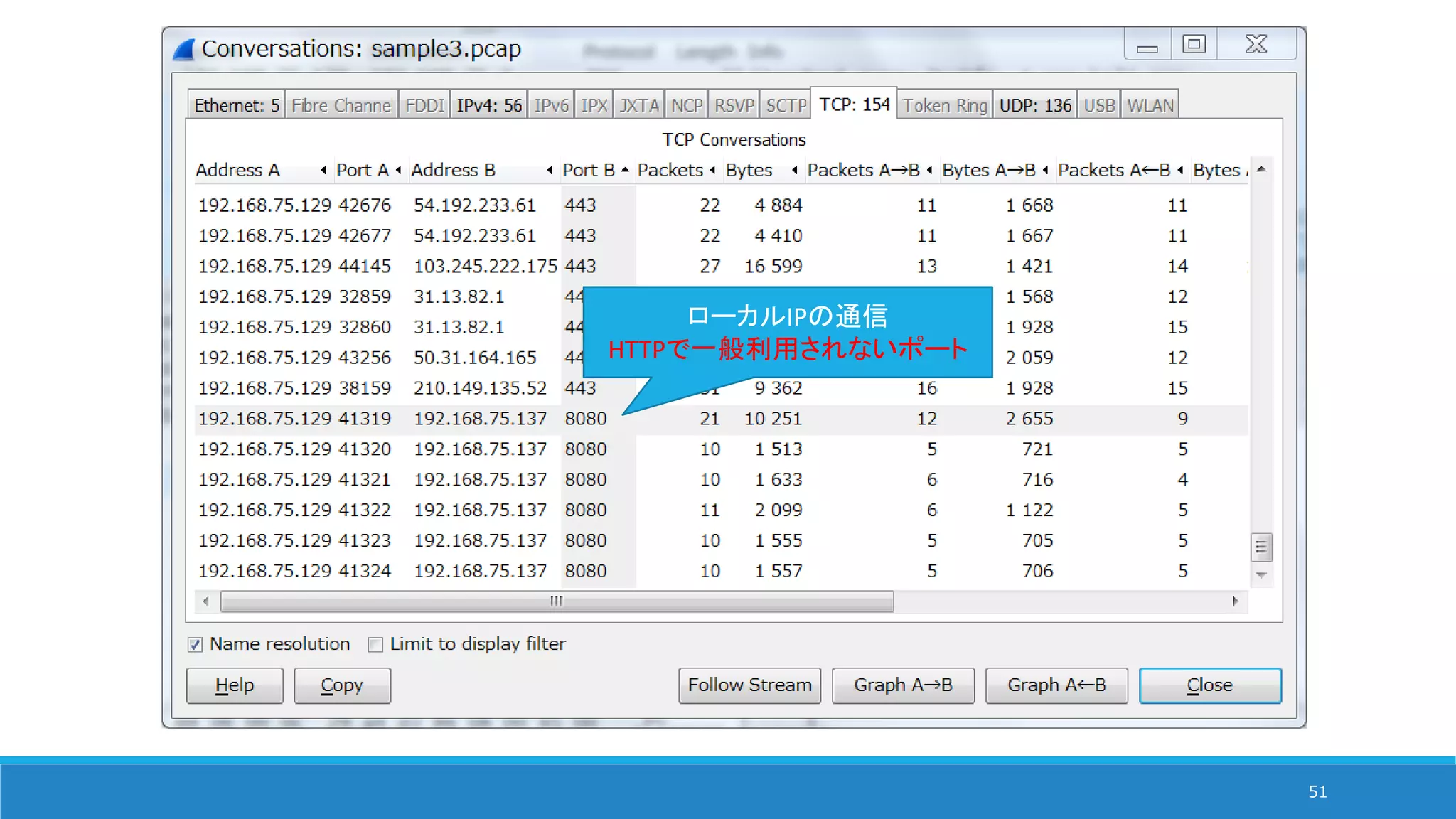1456x819 pixels.
Task: Select the USB tab
Action: 1099,105
